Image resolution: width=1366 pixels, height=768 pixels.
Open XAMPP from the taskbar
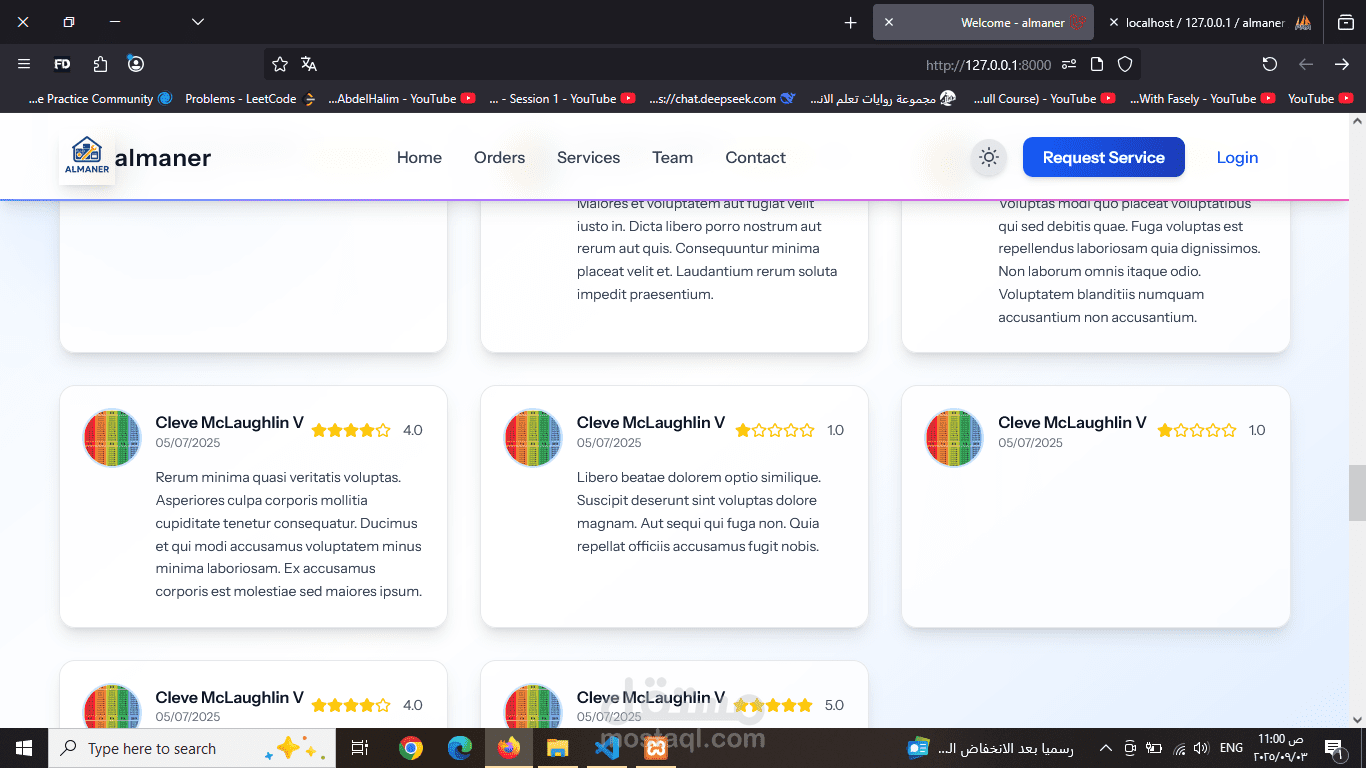656,748
